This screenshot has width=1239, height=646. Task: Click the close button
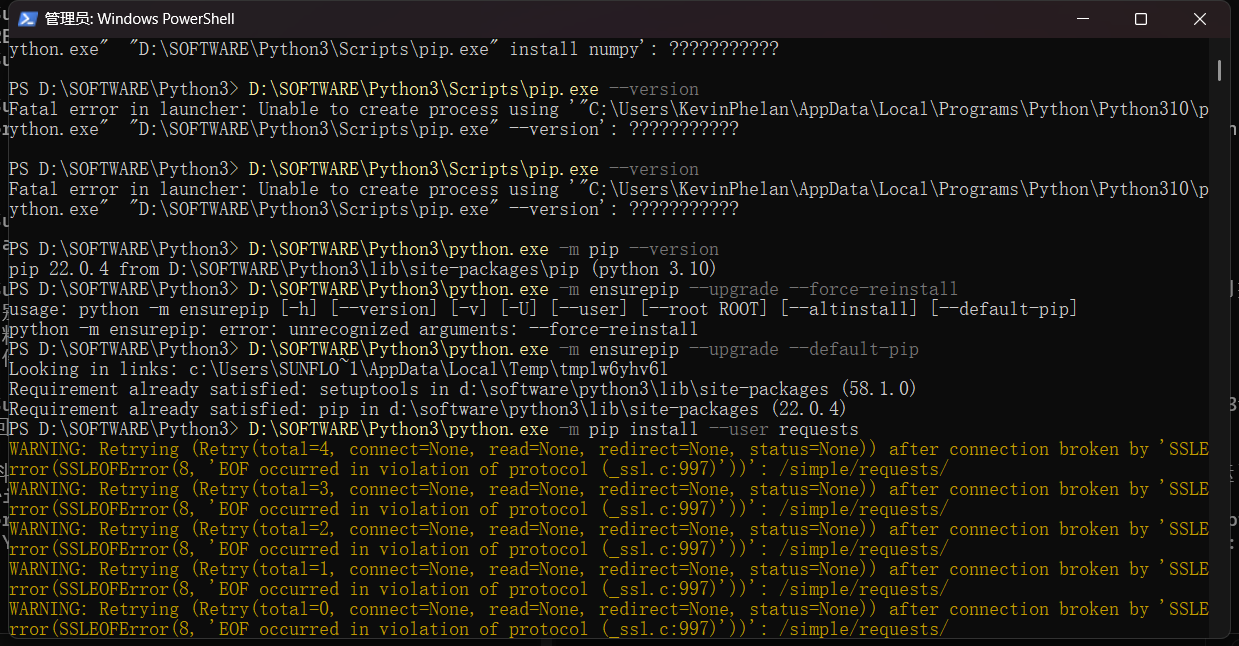tap(1198, 17)
